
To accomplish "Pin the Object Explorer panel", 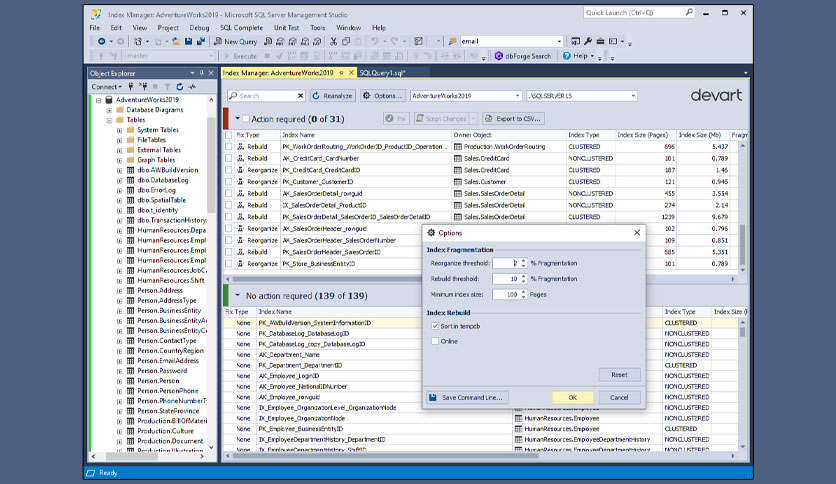I will [202, 73].
